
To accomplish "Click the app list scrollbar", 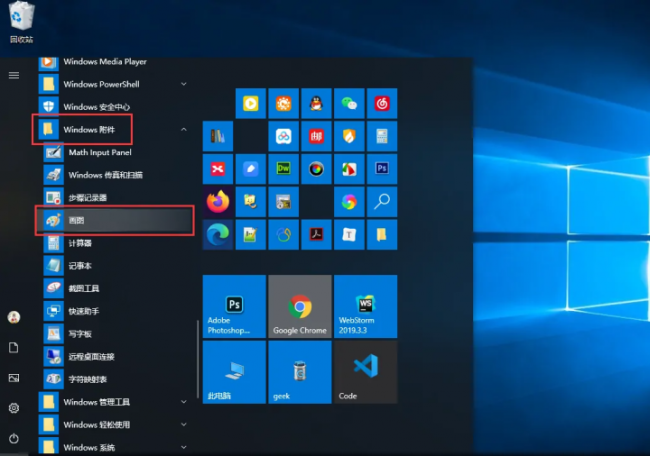I will 198,359.
